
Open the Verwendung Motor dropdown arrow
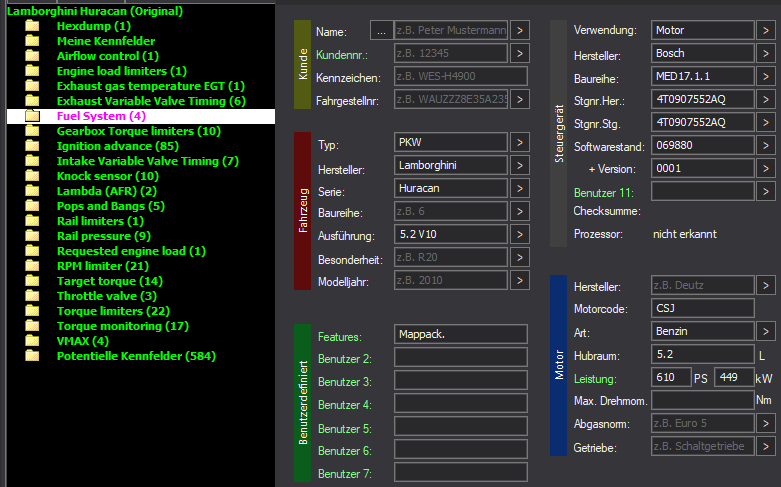click(x=766, y=30)
